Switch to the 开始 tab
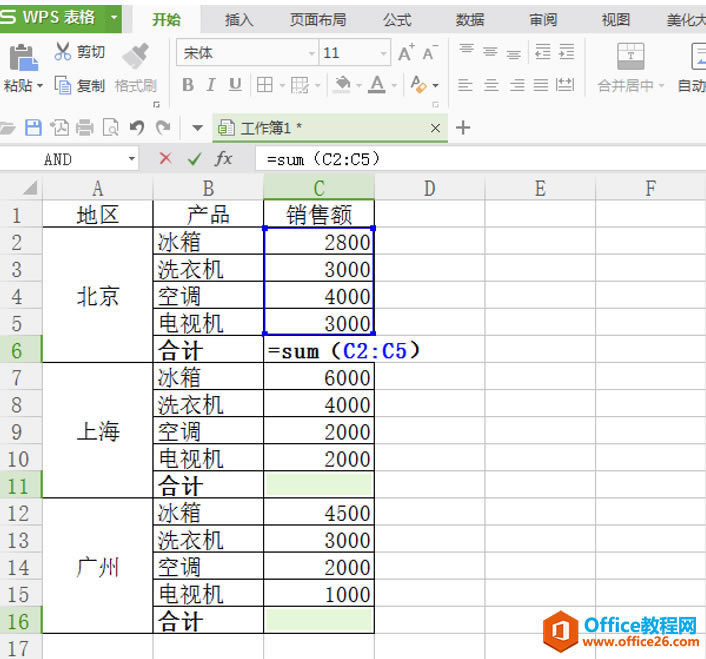 click(x=166, y=20)
